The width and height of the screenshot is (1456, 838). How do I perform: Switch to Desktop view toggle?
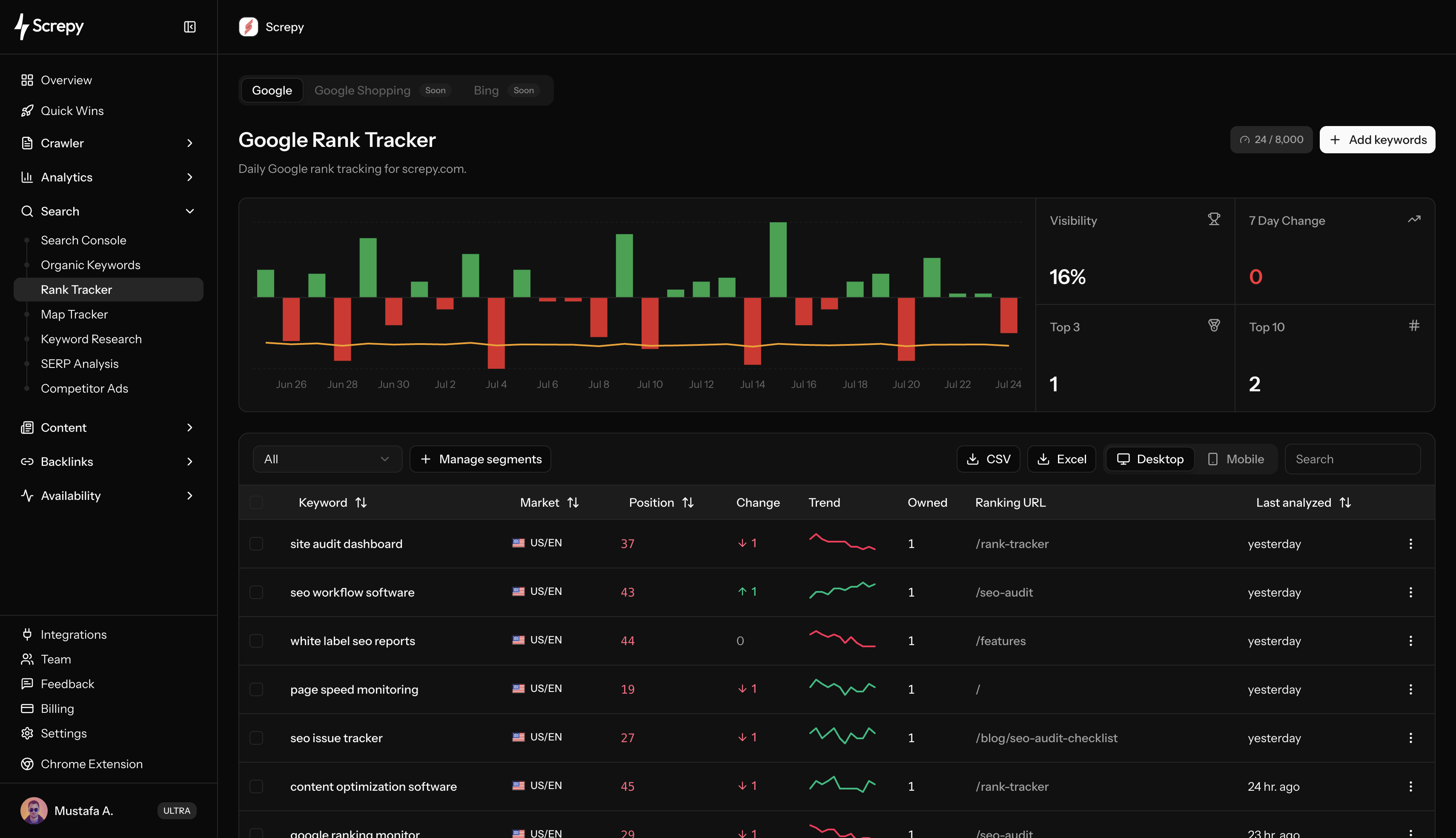1150,459
